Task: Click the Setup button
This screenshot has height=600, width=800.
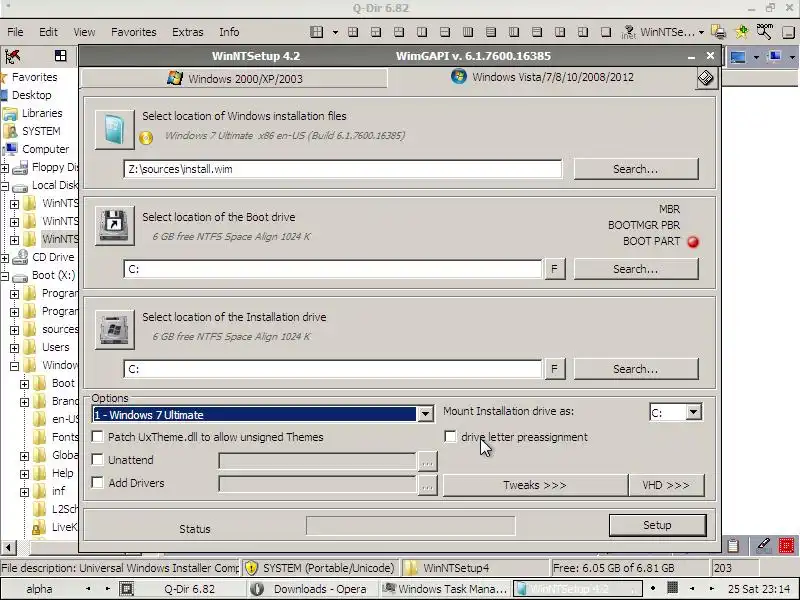Action: [657, 525]
